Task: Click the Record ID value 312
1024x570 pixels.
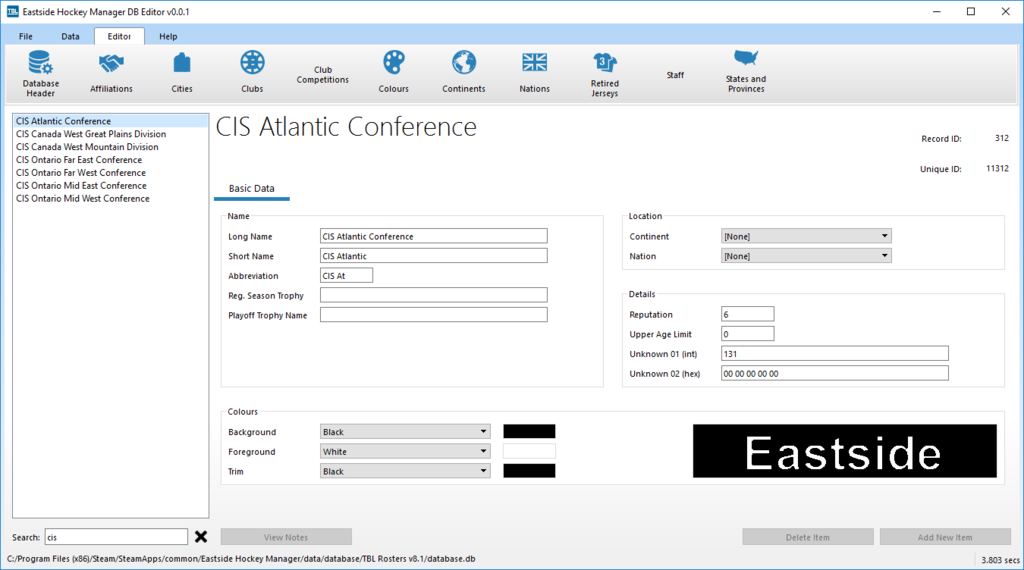Action: click(x=1001, y=138)
